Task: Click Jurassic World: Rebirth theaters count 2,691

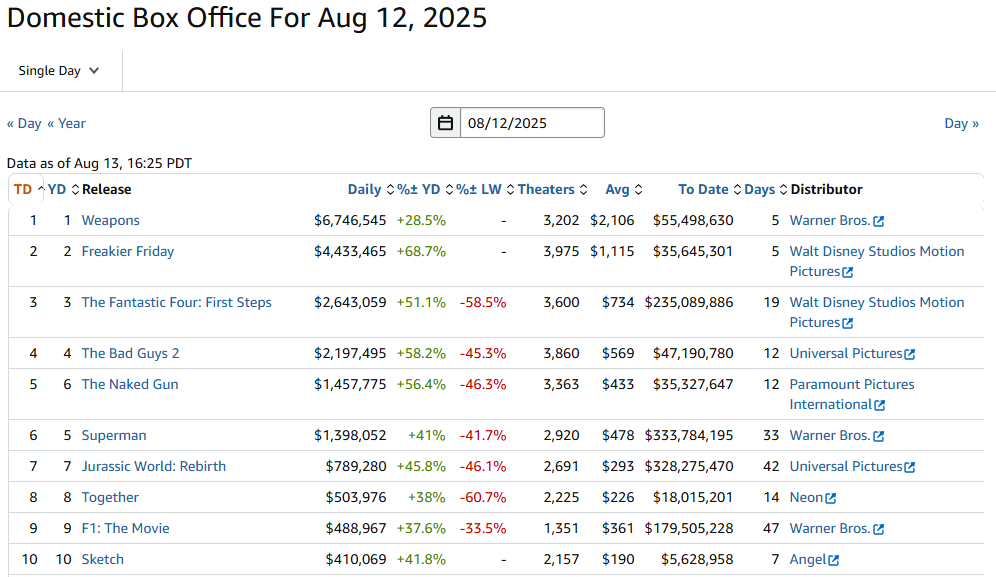Action: 562,466
